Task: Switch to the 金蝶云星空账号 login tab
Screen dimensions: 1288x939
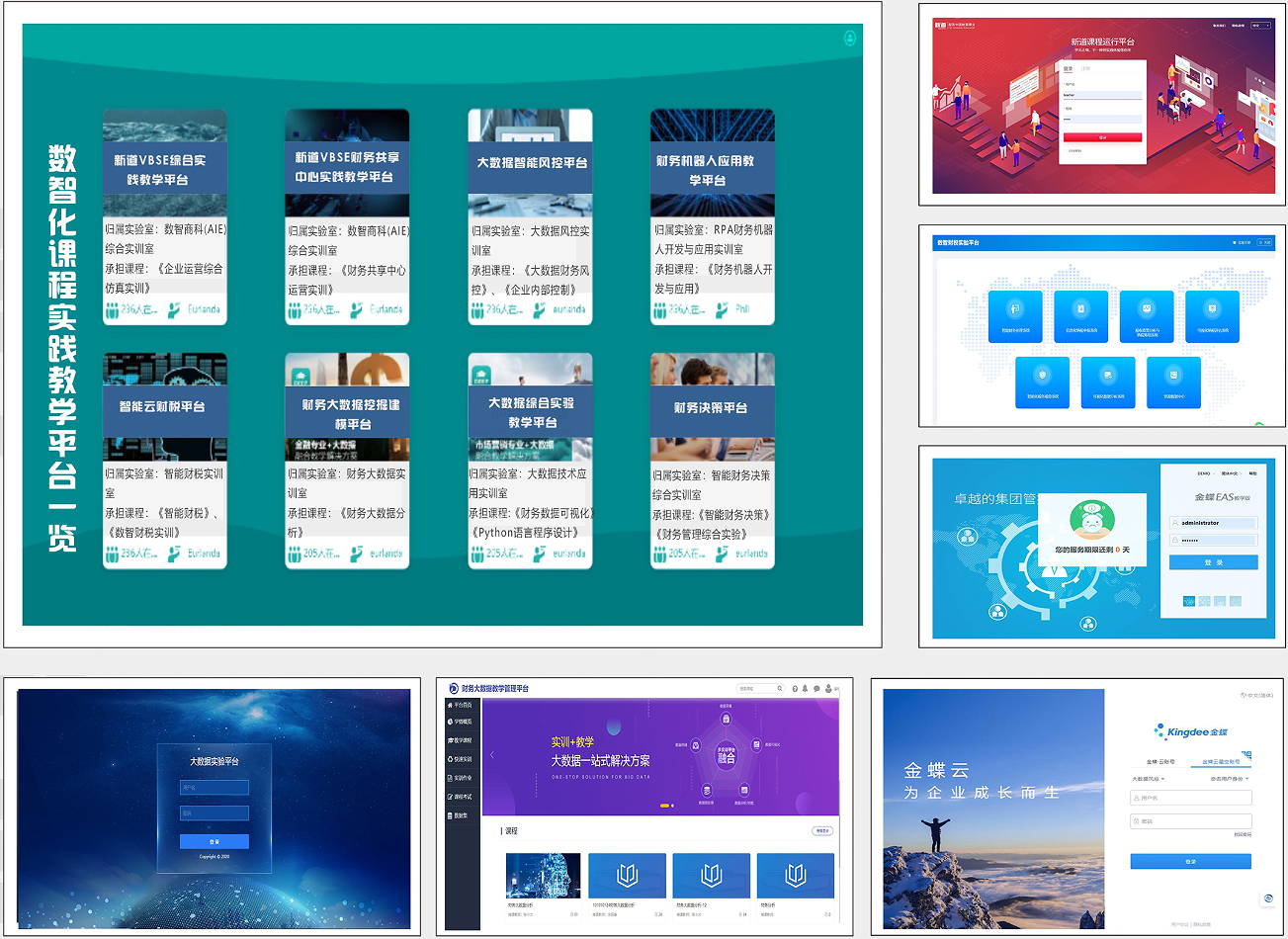Action: coord(1221,762)
